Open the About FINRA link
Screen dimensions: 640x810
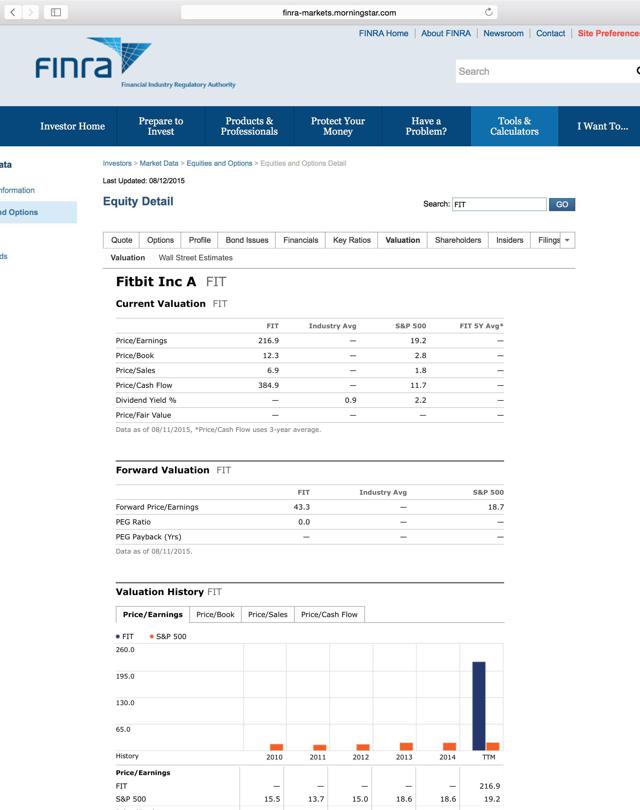pyautogui.click(x=446, y=33)
